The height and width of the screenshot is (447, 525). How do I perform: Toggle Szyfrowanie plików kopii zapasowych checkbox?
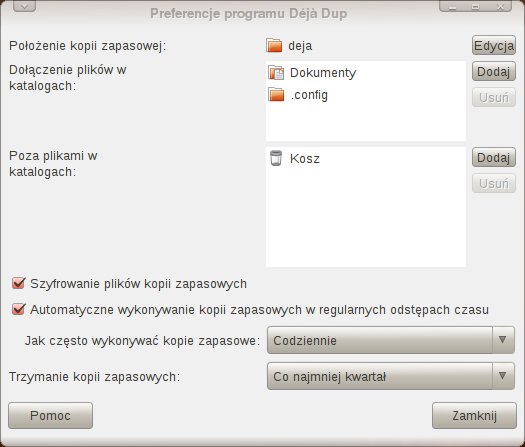click(x=18, y=283)
